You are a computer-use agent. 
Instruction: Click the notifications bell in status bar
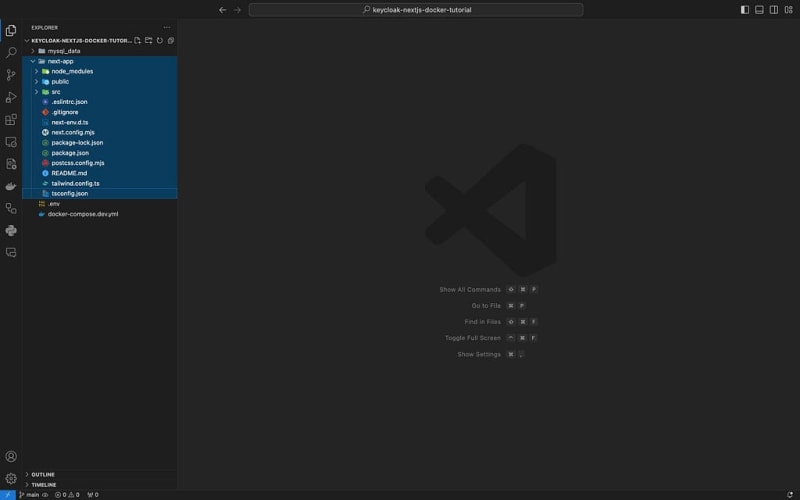(x=790, y=495)
